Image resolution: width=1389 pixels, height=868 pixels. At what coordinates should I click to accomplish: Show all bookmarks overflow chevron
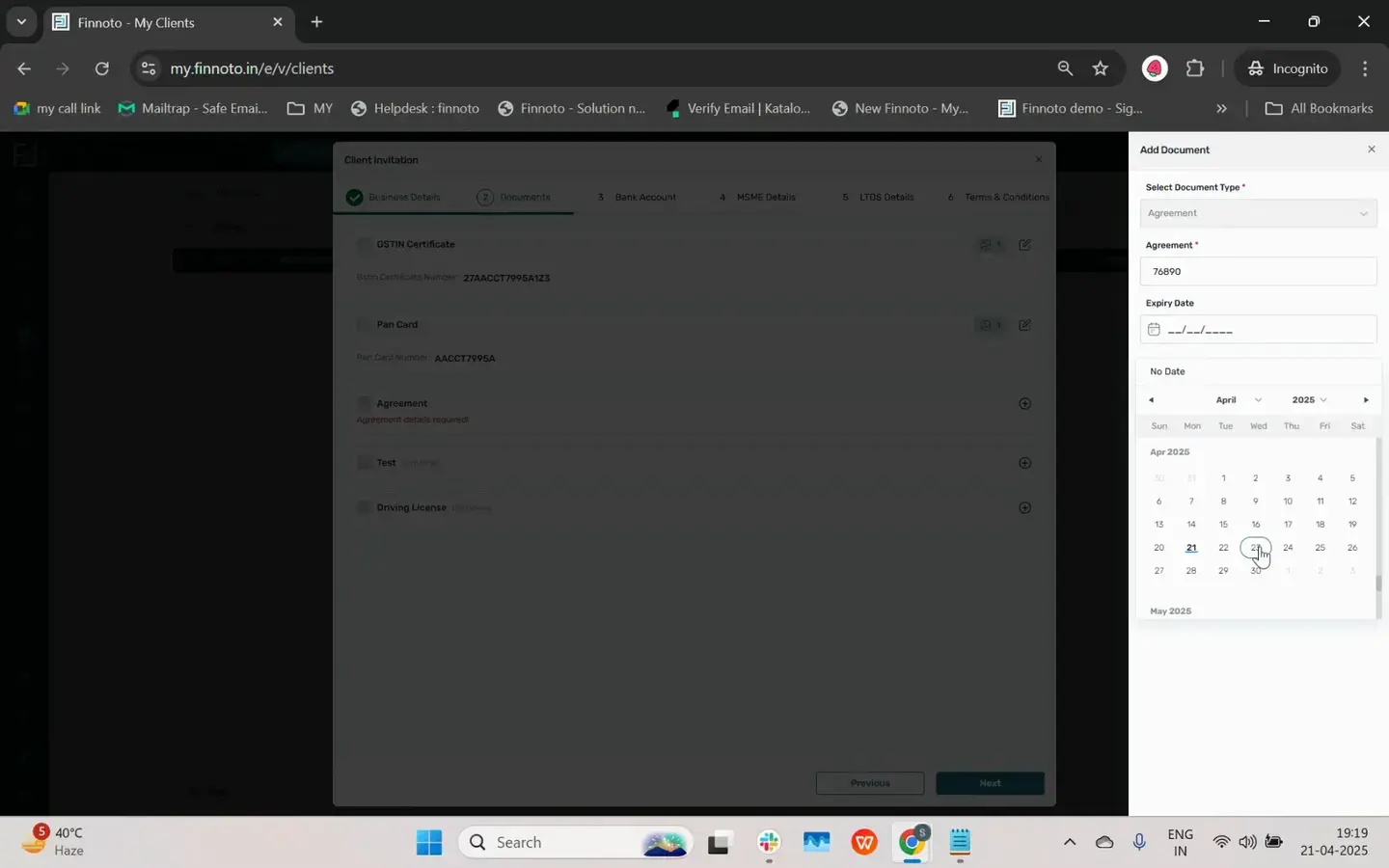click(x=1221, y=108)
